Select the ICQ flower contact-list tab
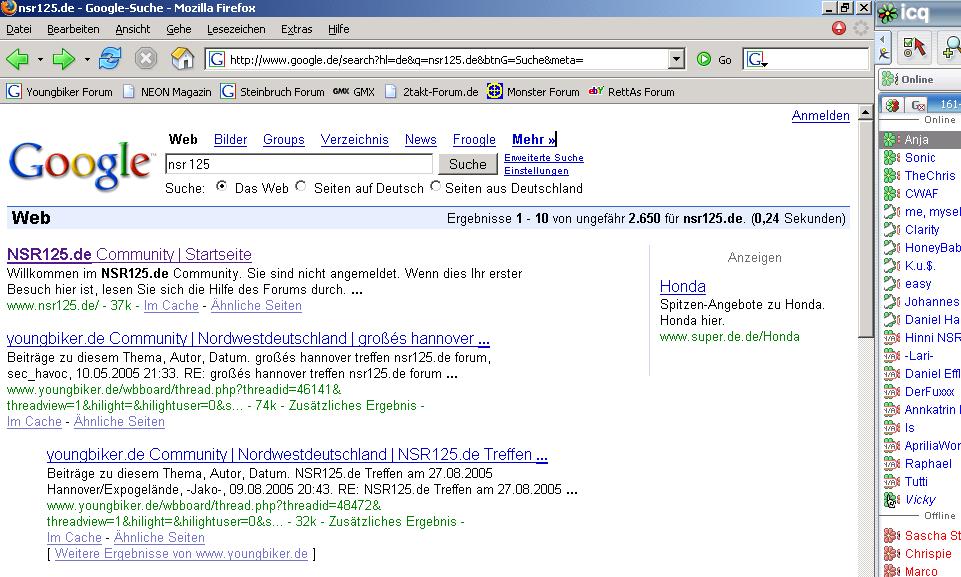961x577 pixels. pos(892,105)
